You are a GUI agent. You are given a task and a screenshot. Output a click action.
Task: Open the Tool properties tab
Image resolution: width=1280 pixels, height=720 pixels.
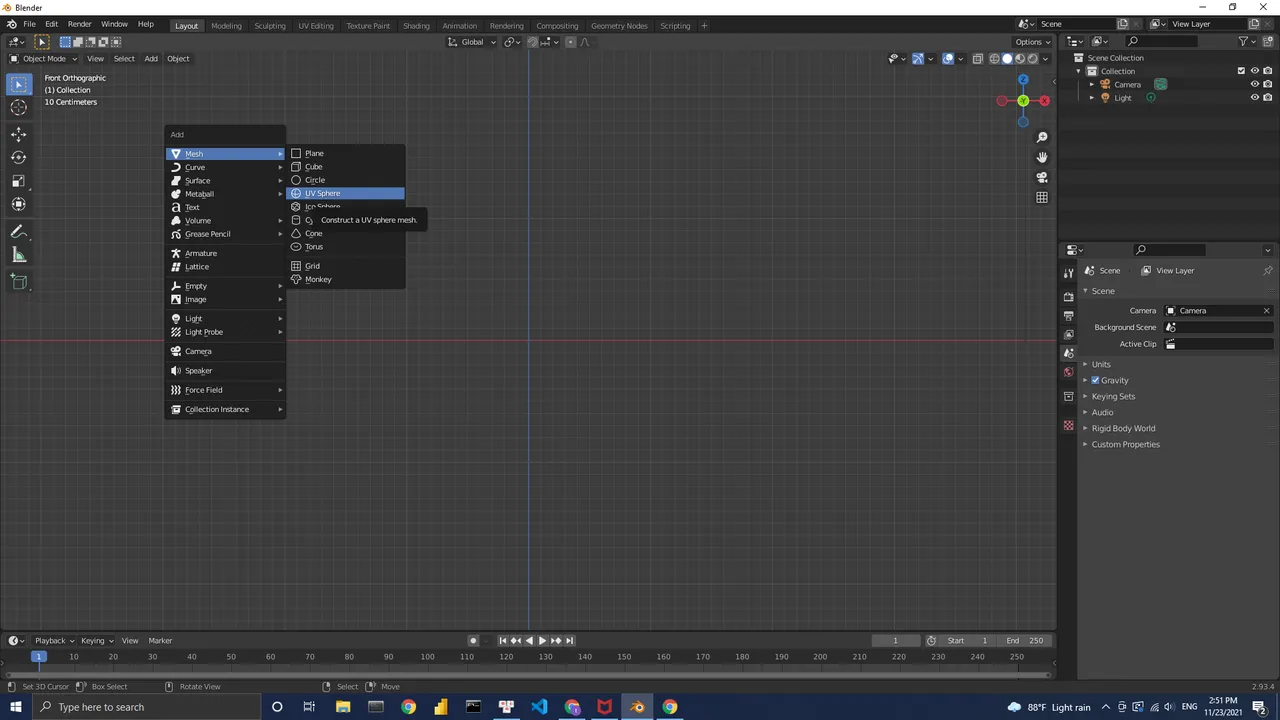coord(1068,273)
